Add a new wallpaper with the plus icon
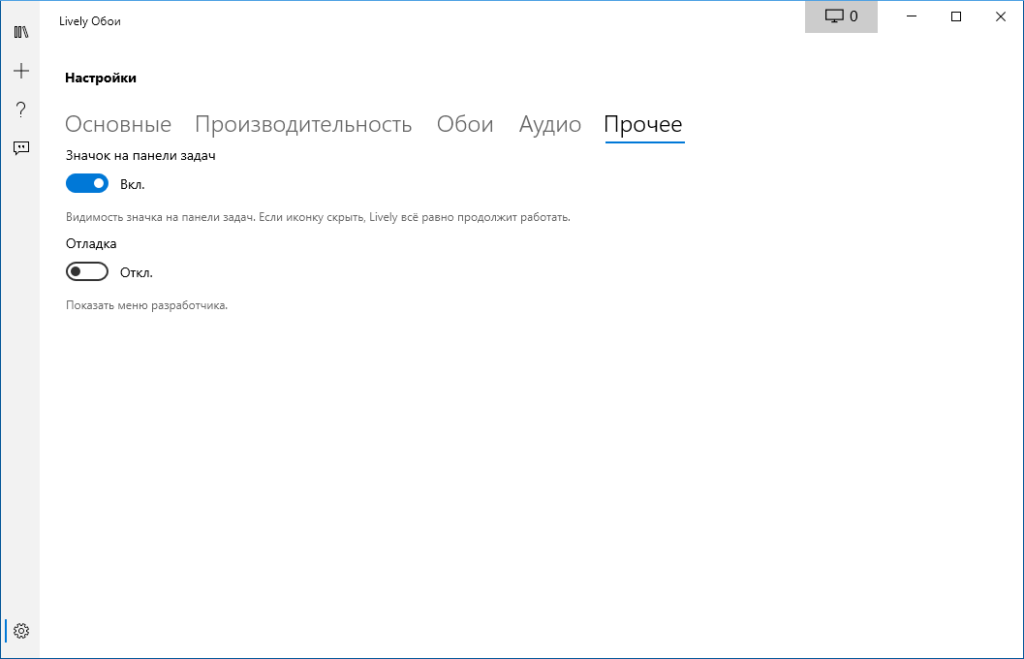Image resolution: width=1024 pixels, height=659 pixels. click(21, 70)
